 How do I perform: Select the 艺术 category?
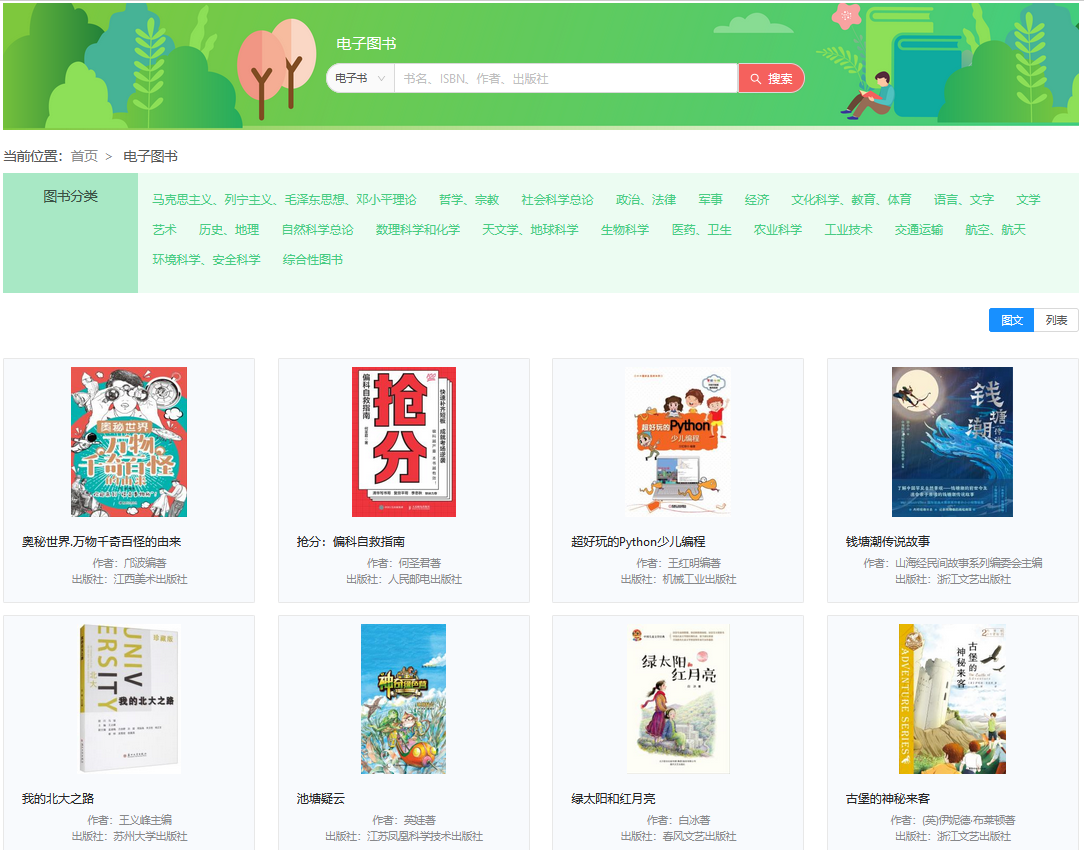(165, 229)
